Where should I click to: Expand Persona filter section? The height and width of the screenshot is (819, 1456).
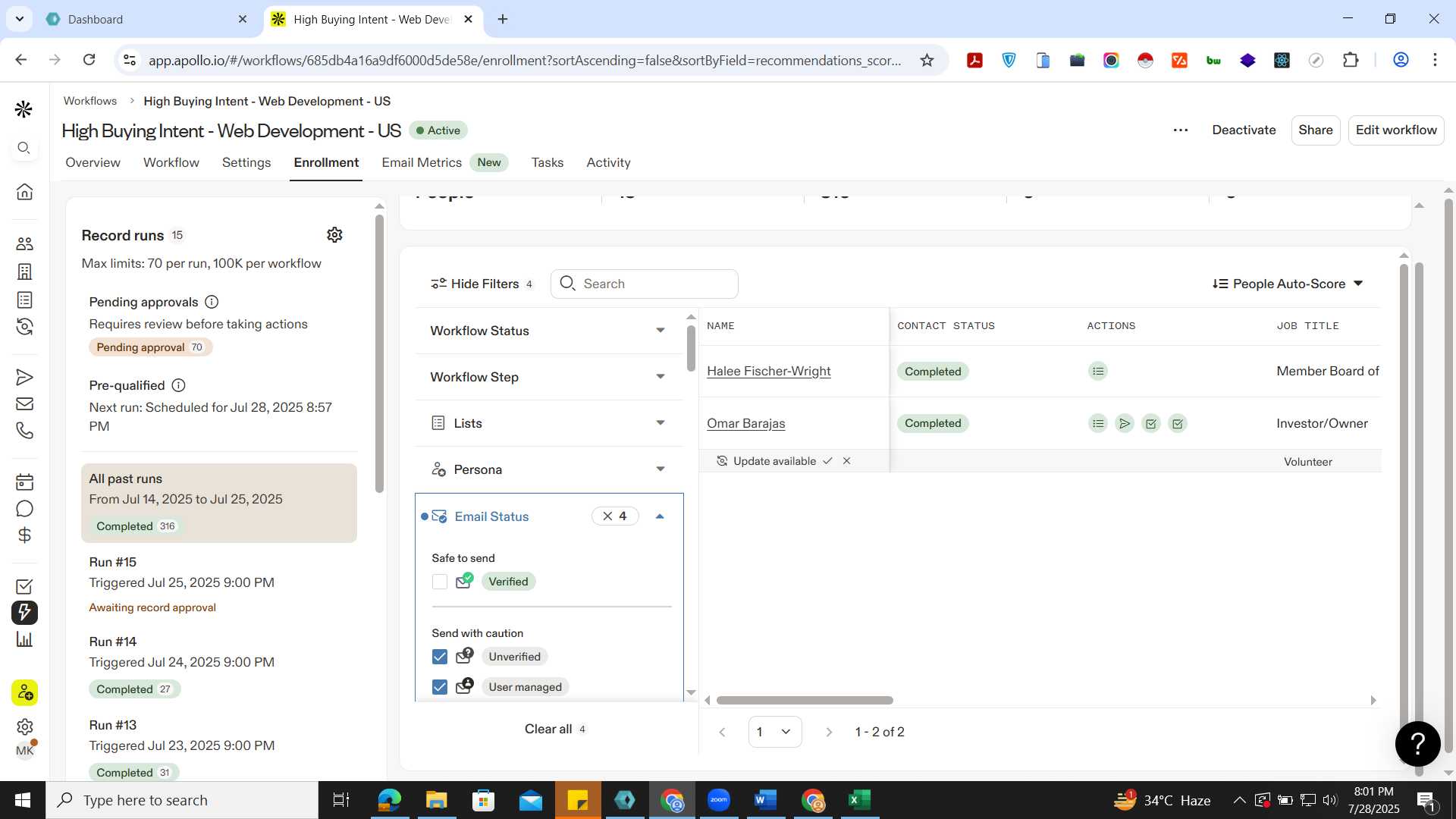coord(548,469)
